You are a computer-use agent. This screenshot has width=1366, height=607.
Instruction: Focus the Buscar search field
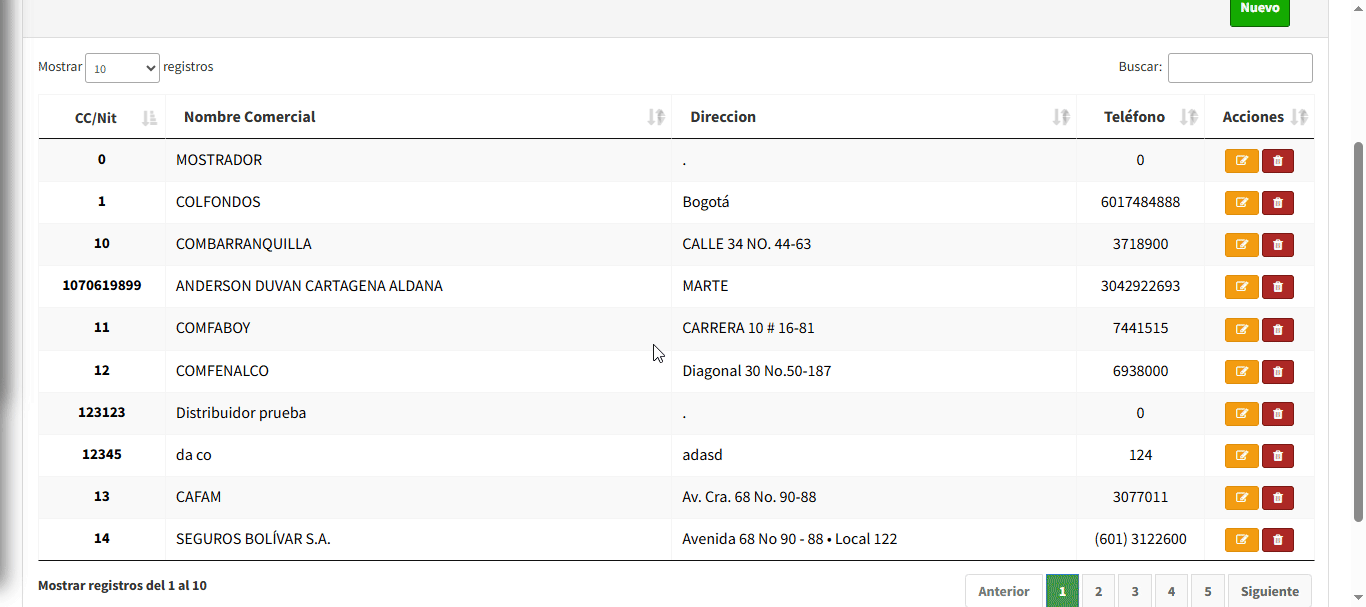[x=1240, y=68]
